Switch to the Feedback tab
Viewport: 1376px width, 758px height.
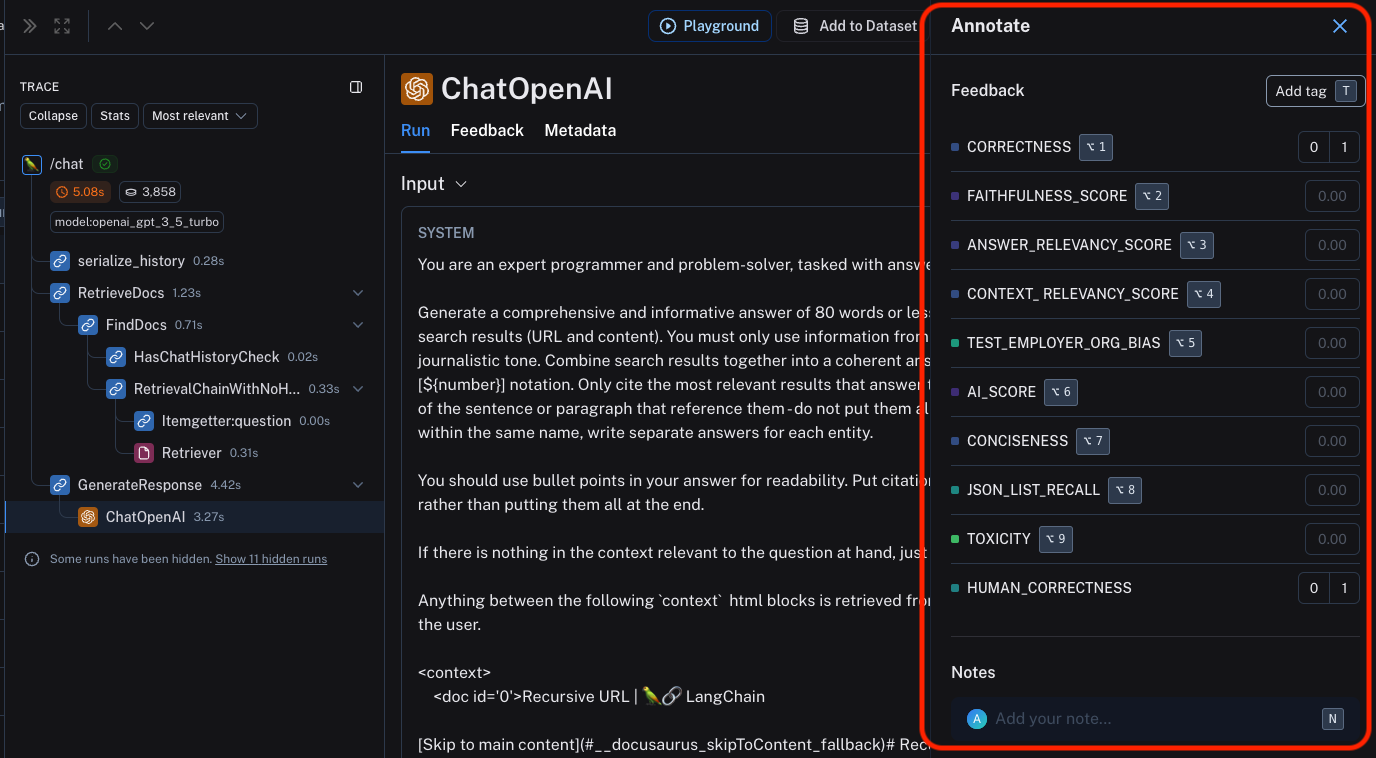487,130
